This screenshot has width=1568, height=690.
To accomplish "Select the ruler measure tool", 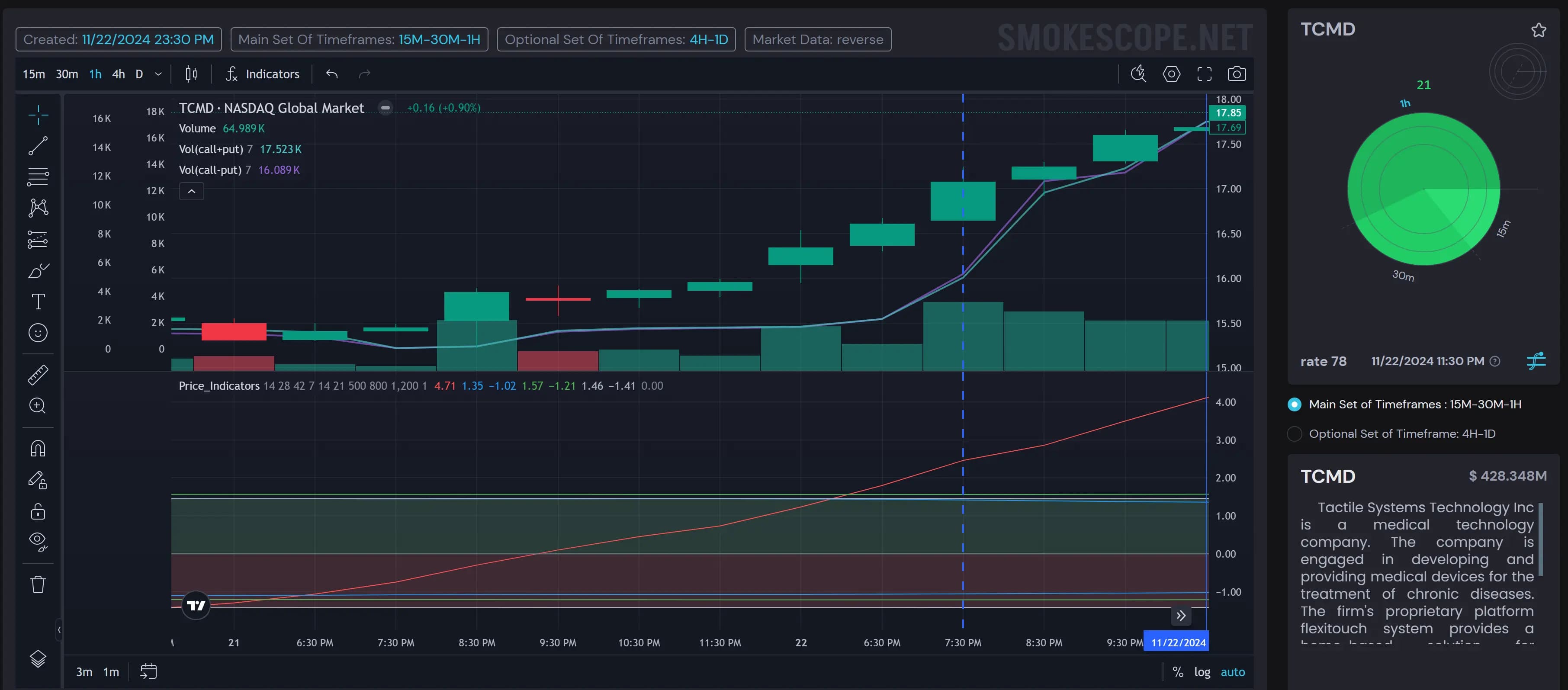I will click(38, 375).
